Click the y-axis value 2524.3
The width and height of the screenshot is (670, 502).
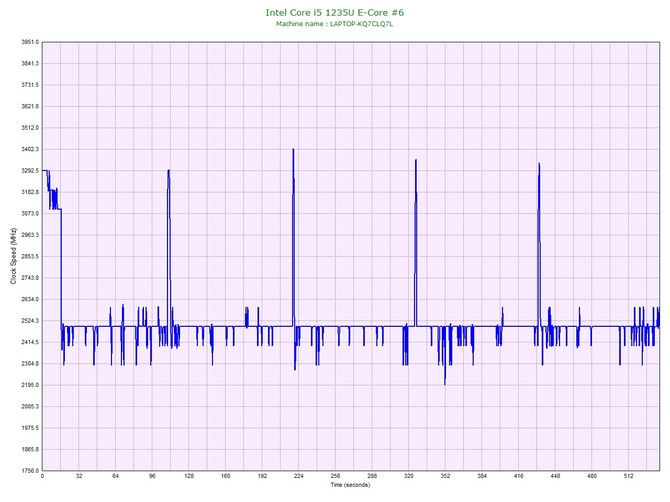[x=30, y=320]
